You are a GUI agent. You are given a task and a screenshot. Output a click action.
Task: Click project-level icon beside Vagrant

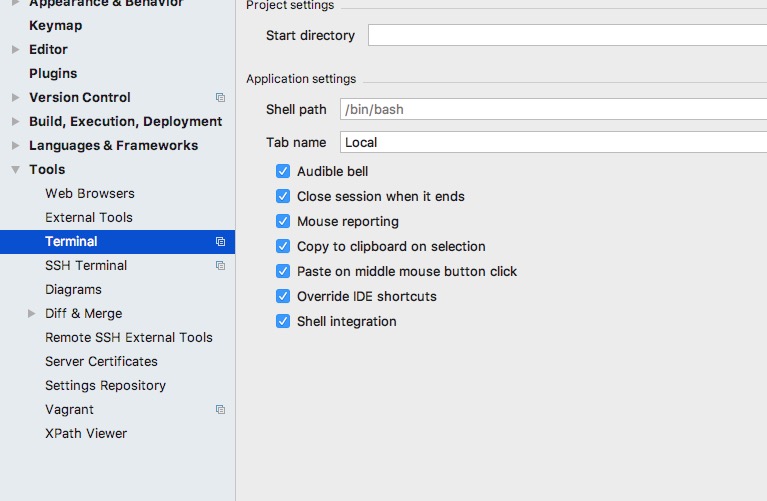pos(220,410)
